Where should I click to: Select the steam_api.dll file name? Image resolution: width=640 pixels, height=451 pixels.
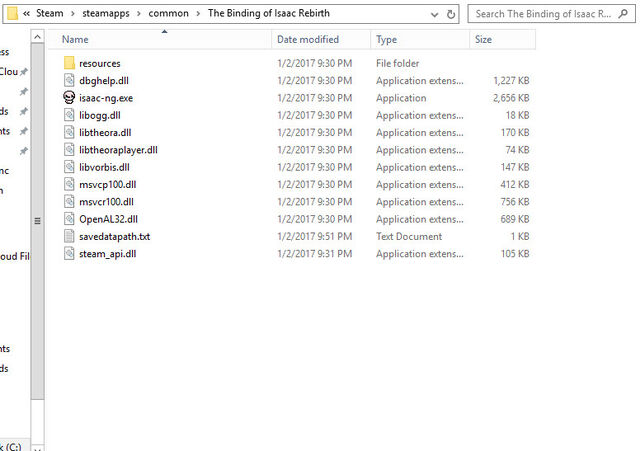(x=107, y=254)
